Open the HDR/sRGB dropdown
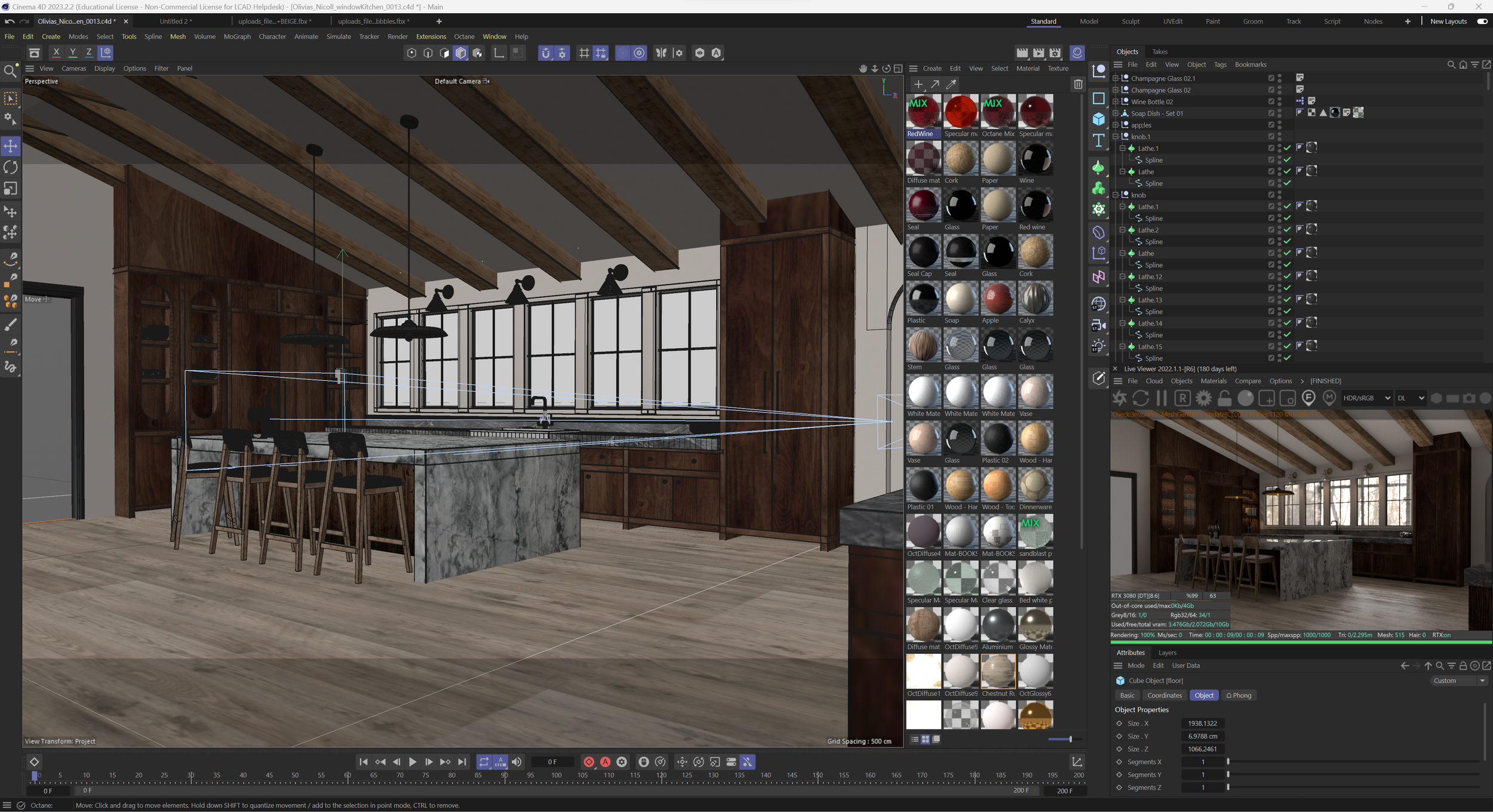Viewport: 1493px width, 812px height. coord(1366,398)
